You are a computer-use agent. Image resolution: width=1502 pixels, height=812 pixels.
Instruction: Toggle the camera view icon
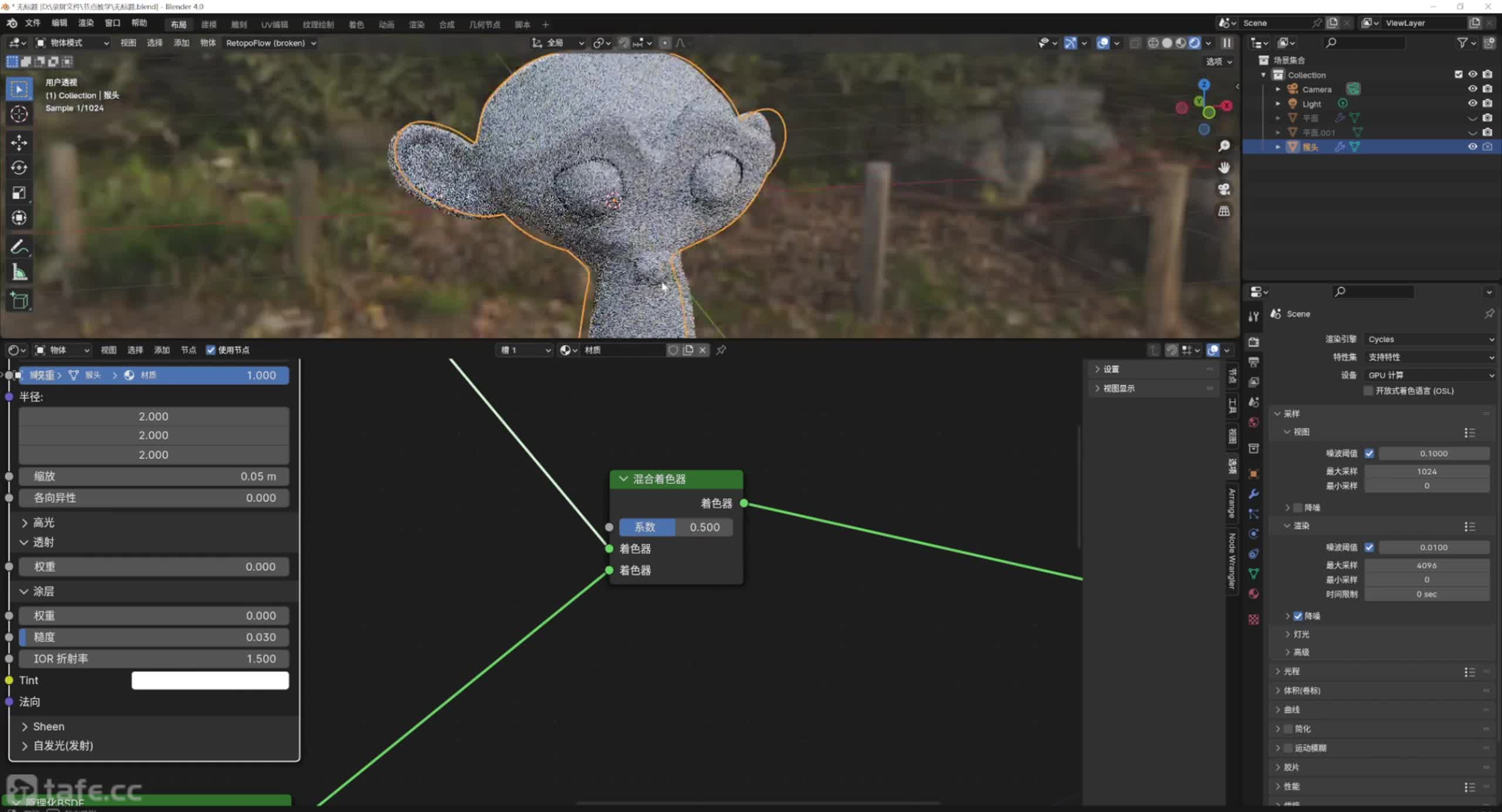coord(1224,189)
